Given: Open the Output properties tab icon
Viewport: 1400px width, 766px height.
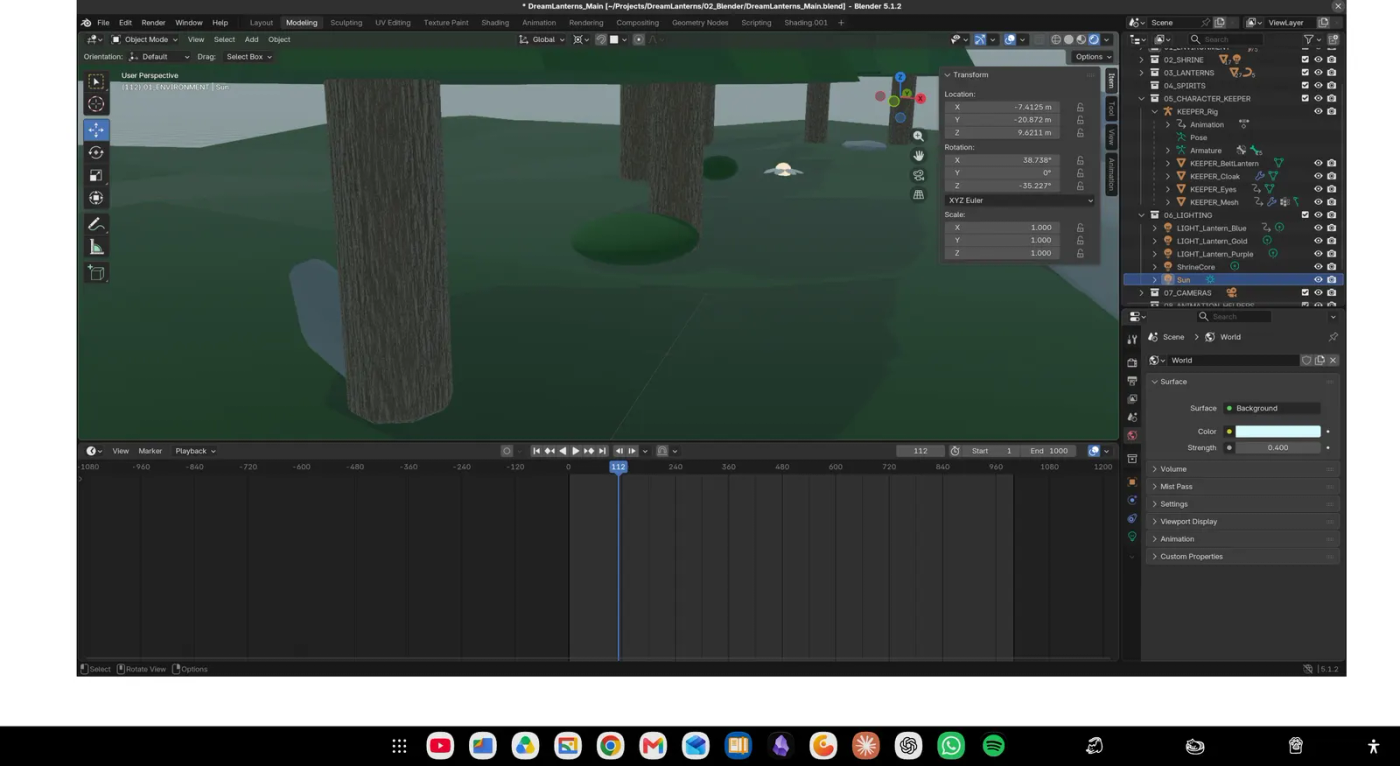Looking at the screenshot, I should click(x=1132, y=381).
